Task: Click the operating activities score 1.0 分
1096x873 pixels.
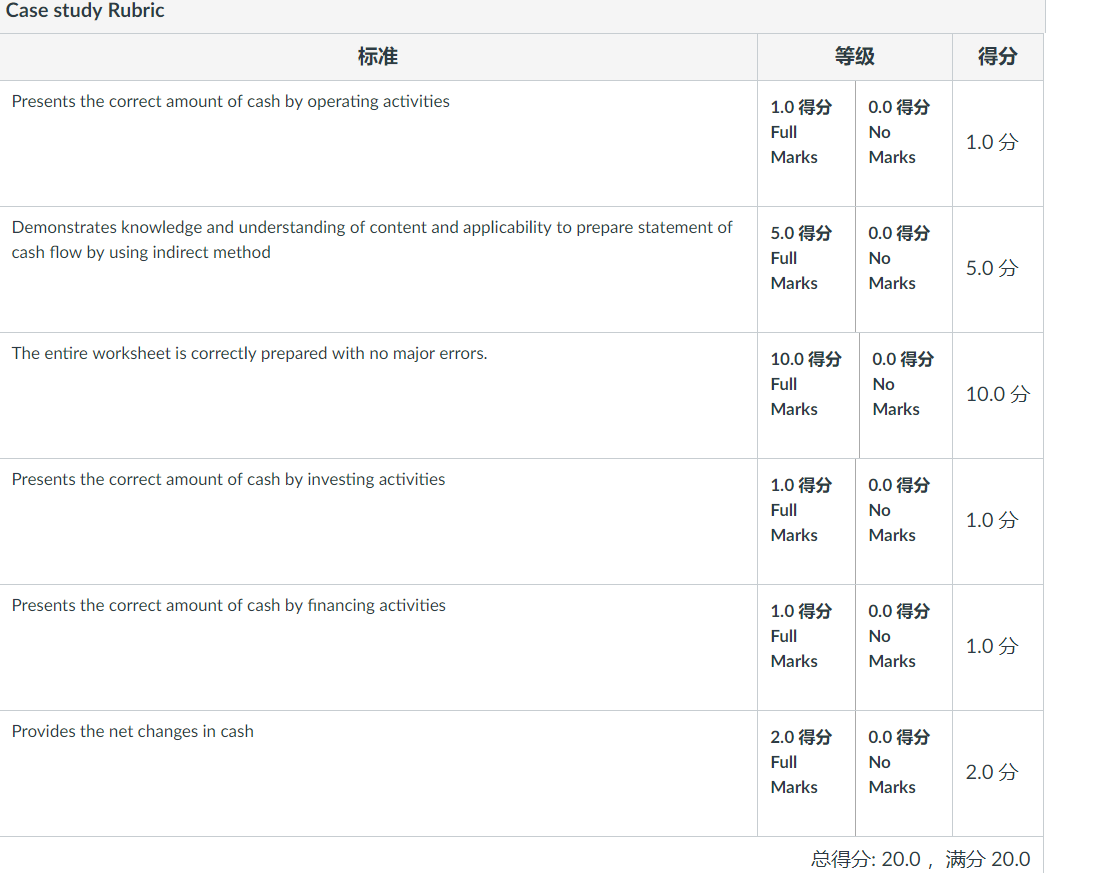Action: (992, 143)
